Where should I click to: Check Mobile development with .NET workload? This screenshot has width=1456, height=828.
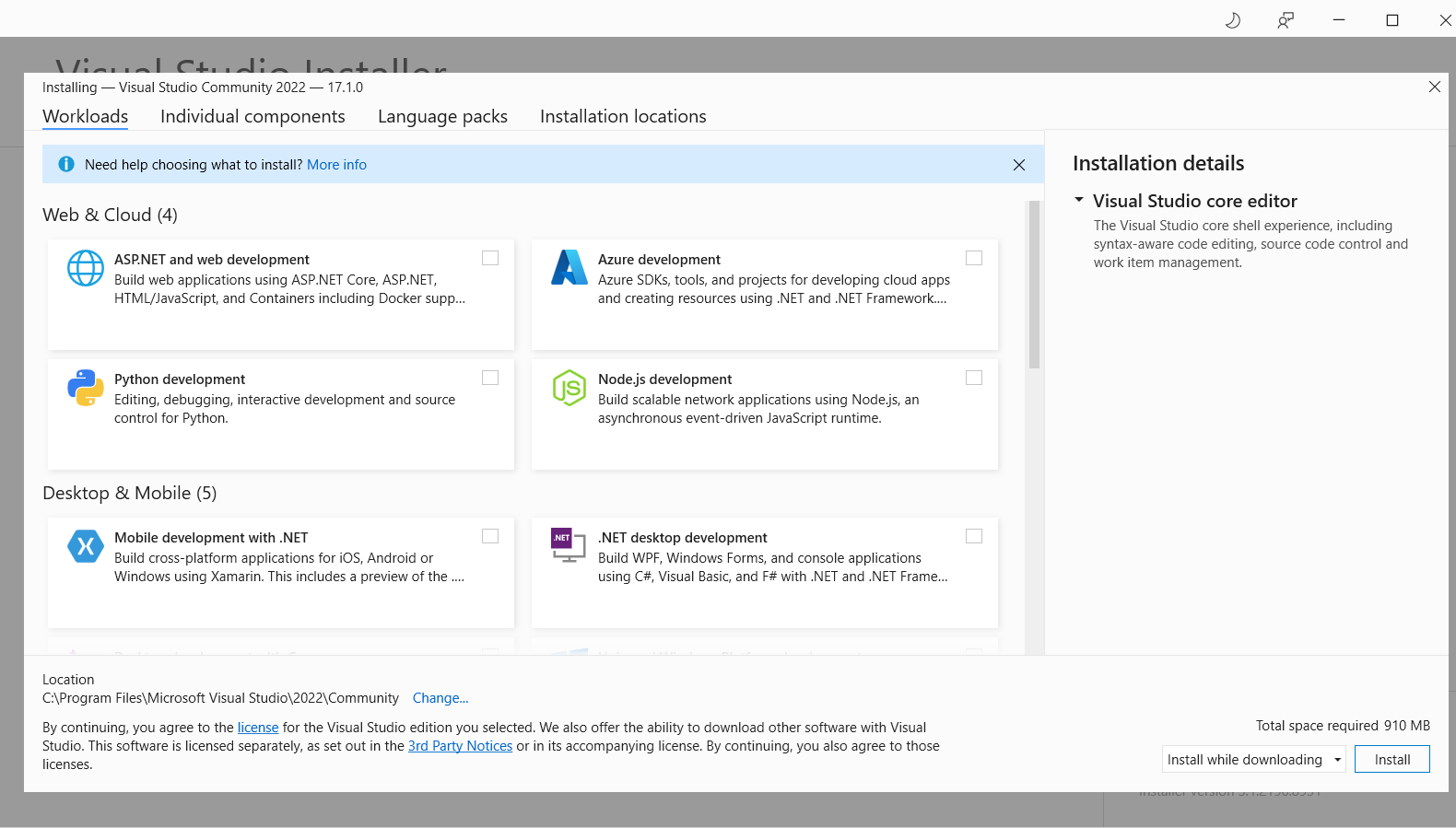click(490, 536)
